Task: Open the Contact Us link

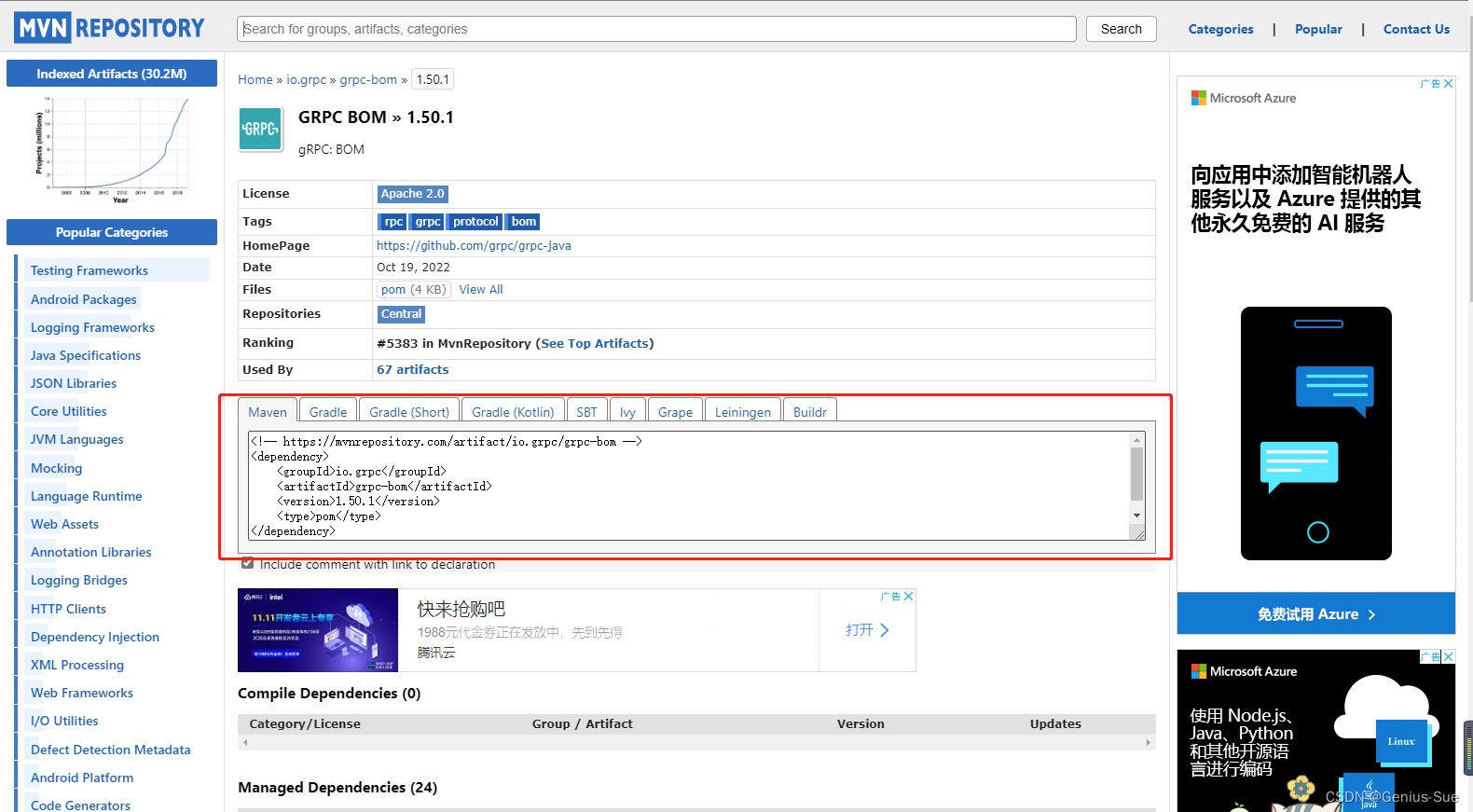Action: pos(1416,29)
